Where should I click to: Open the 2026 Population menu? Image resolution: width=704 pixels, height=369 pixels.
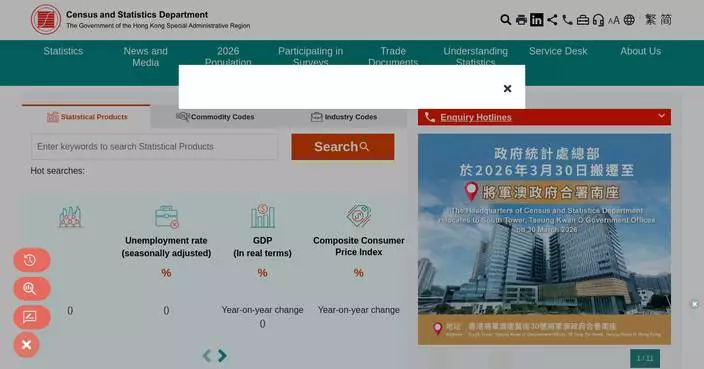[x=228, y=57]
